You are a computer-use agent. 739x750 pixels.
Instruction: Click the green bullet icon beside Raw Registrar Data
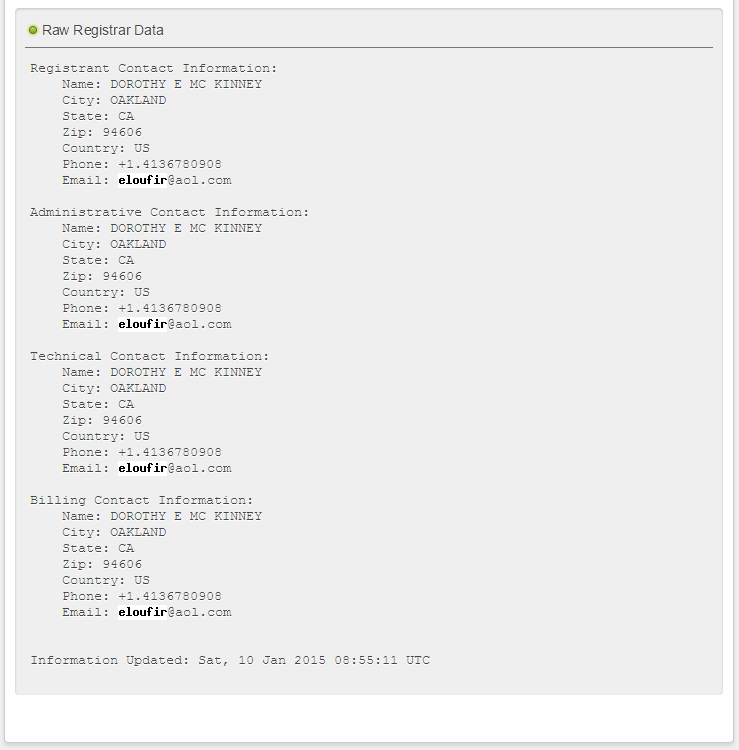click(x=33, y=30)
